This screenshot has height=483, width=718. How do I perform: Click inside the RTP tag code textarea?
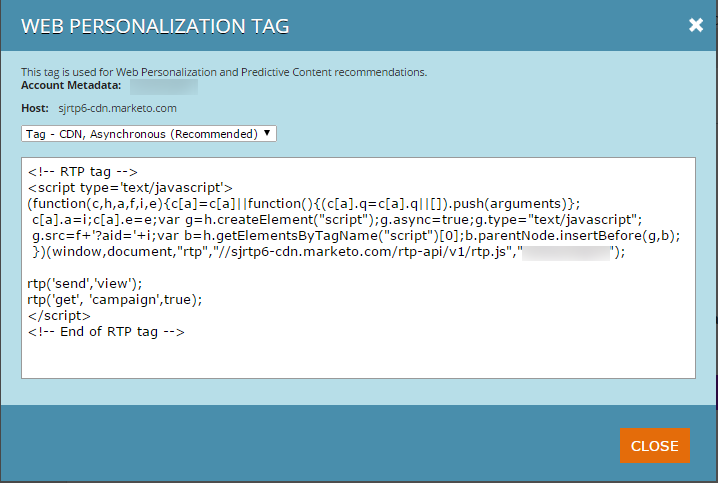click(358, 268)
